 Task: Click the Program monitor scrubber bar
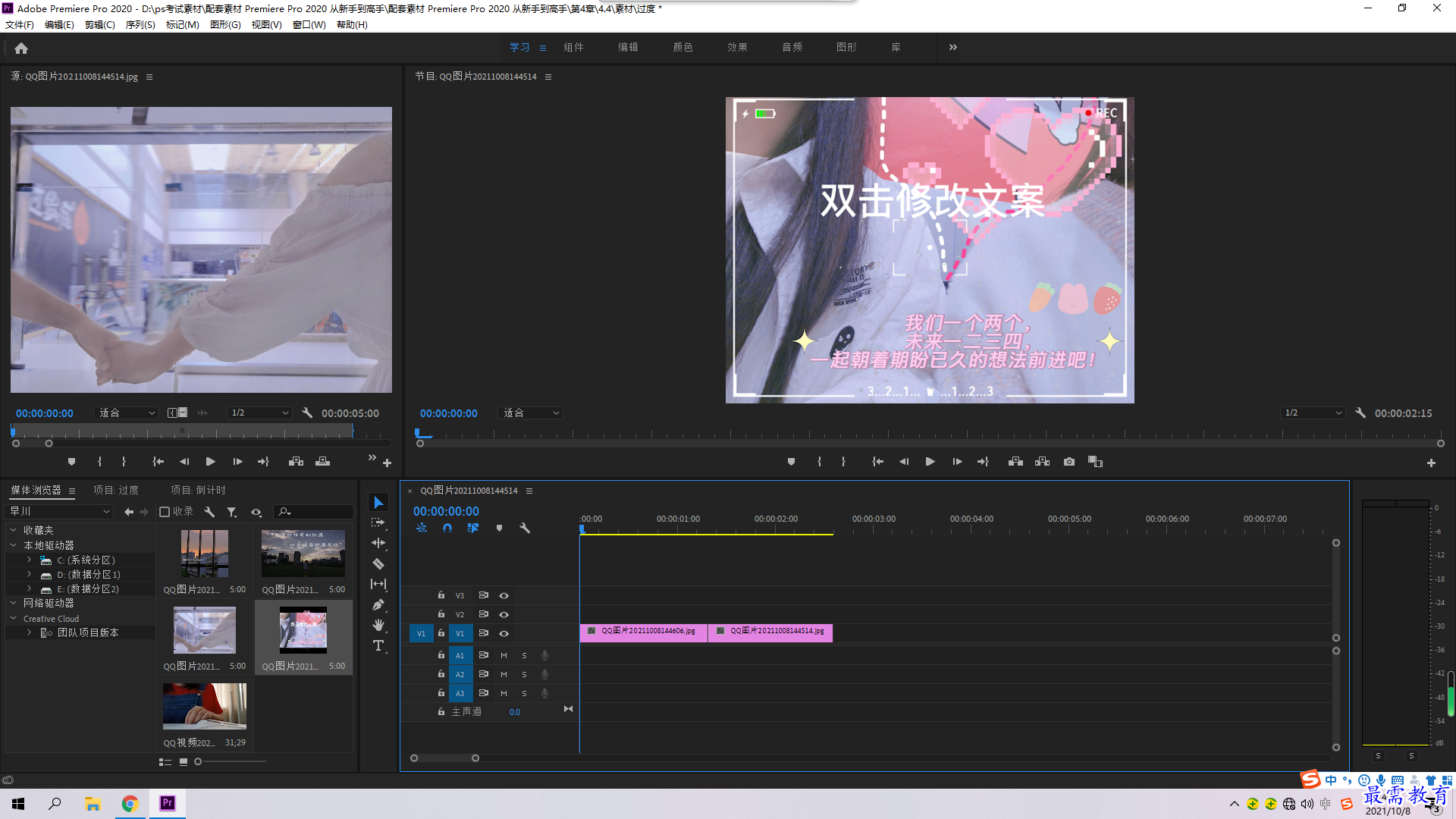(930, 444)
